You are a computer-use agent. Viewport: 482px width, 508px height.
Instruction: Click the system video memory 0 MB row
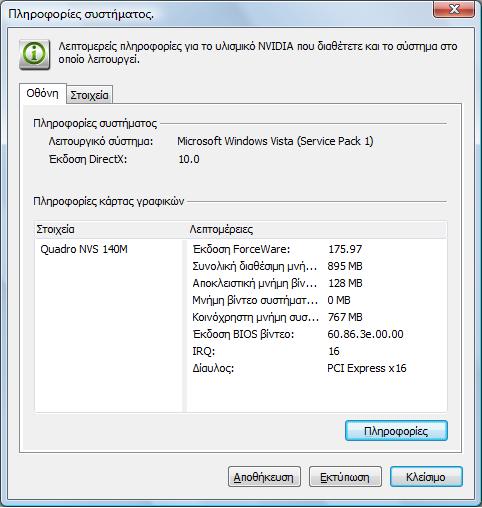pos(316,300)
